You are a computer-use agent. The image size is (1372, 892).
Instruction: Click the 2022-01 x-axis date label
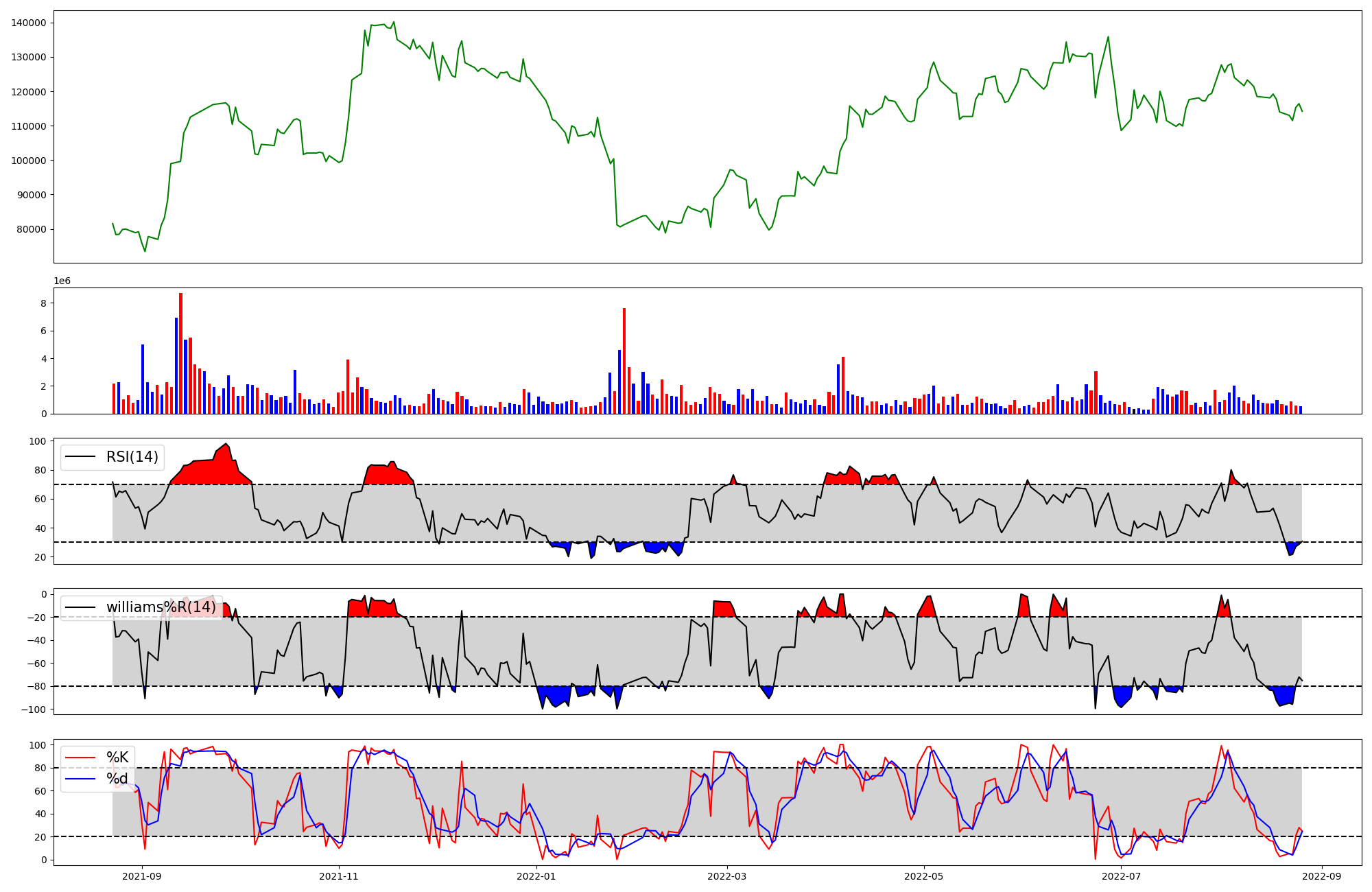pyautogui.click(x=536, y=876)
